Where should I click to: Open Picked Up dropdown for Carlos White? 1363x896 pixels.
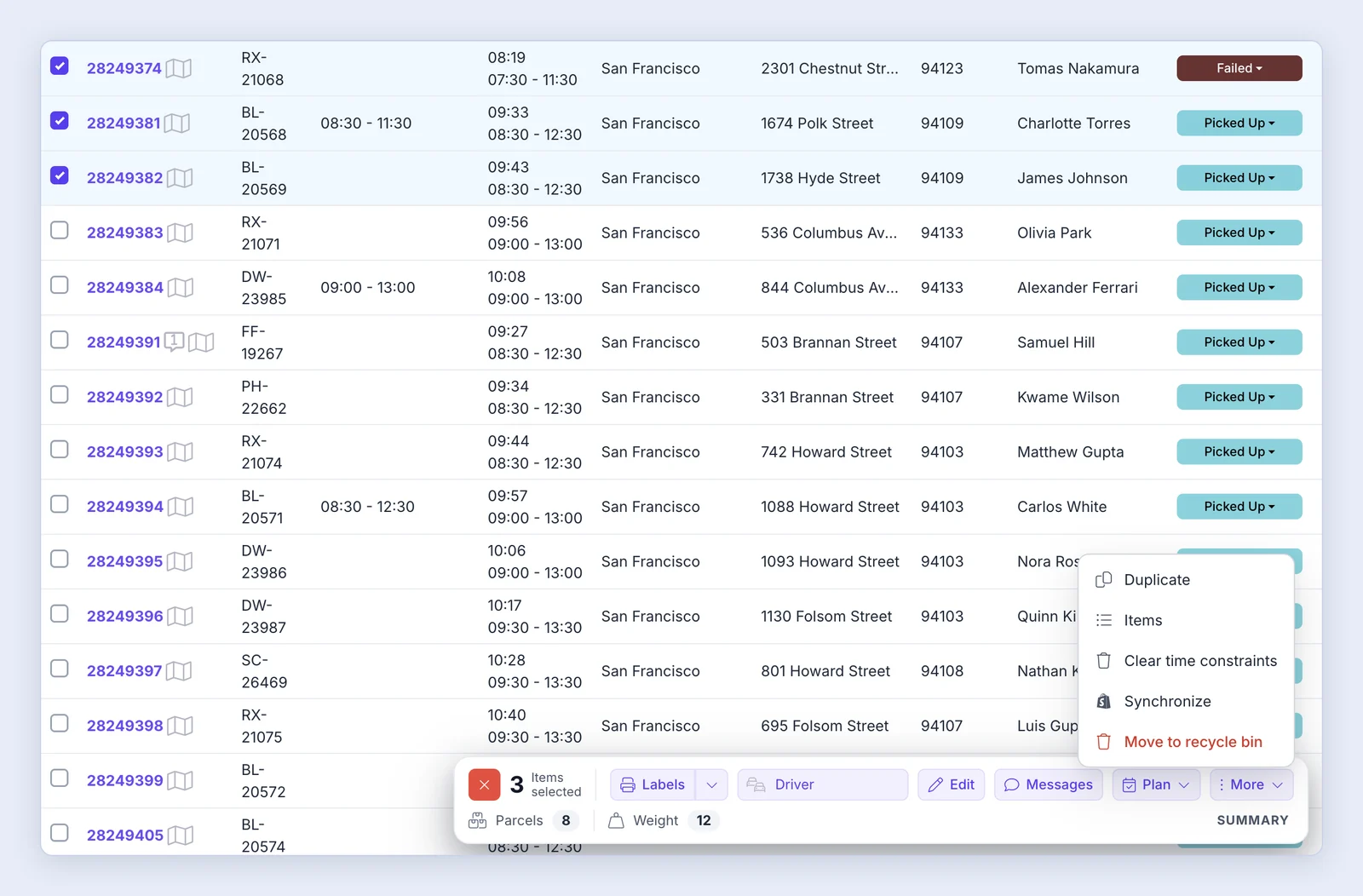[x=1239, y=506]
